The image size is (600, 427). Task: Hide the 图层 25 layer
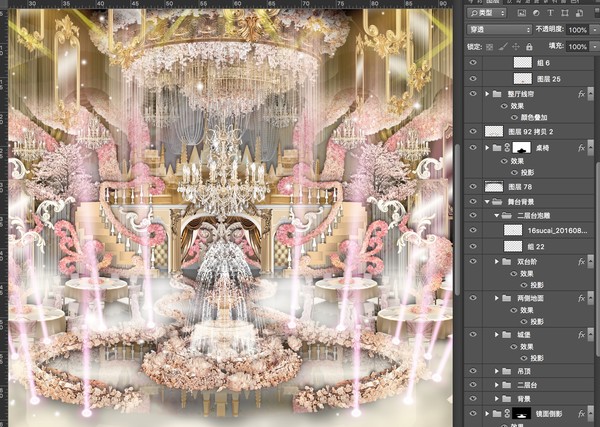pyautogui.click(x=473, y=79)
